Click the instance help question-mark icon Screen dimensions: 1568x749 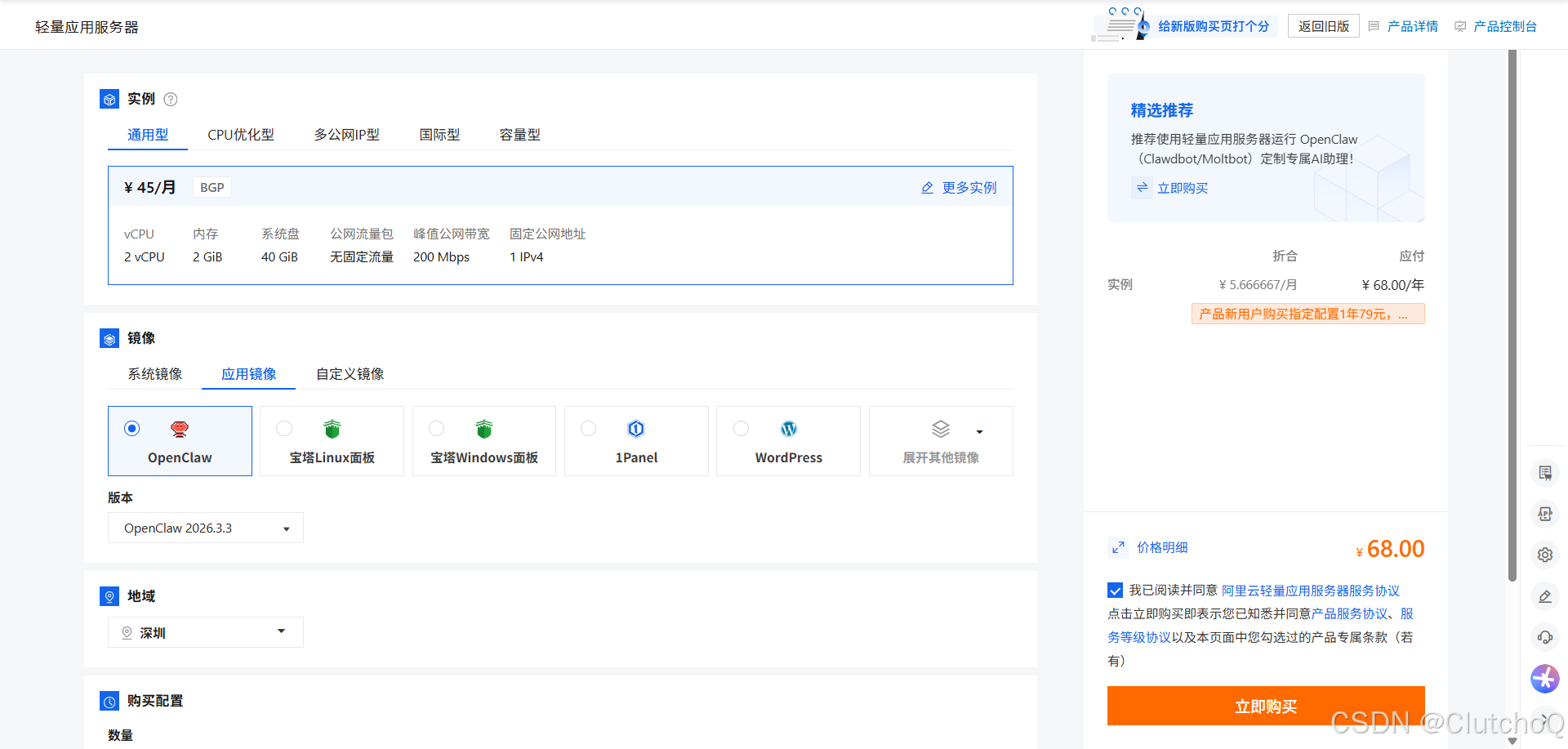171,100
